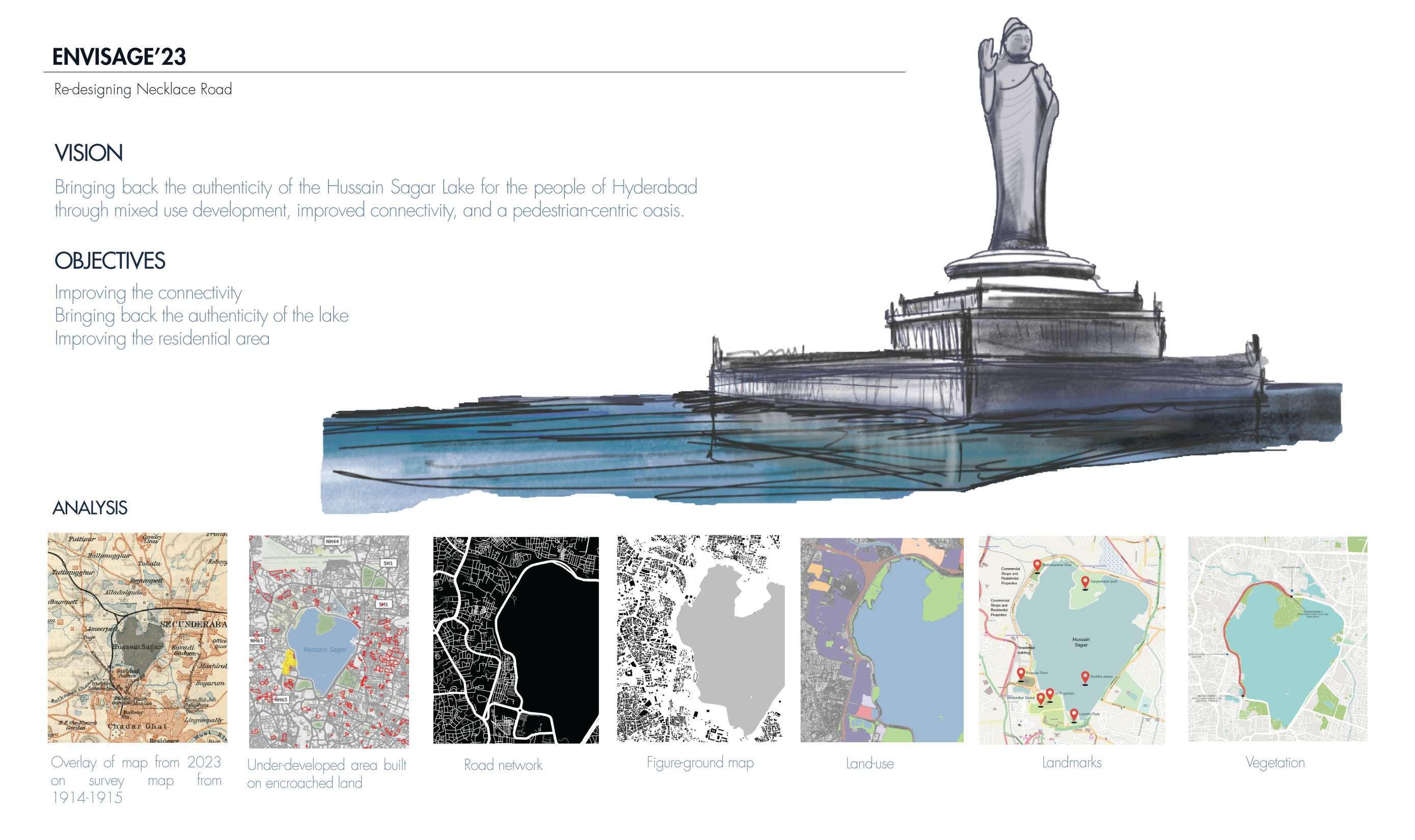Click the Buddha statue map pin
1415x840 pixels.
pos(1085,677)
